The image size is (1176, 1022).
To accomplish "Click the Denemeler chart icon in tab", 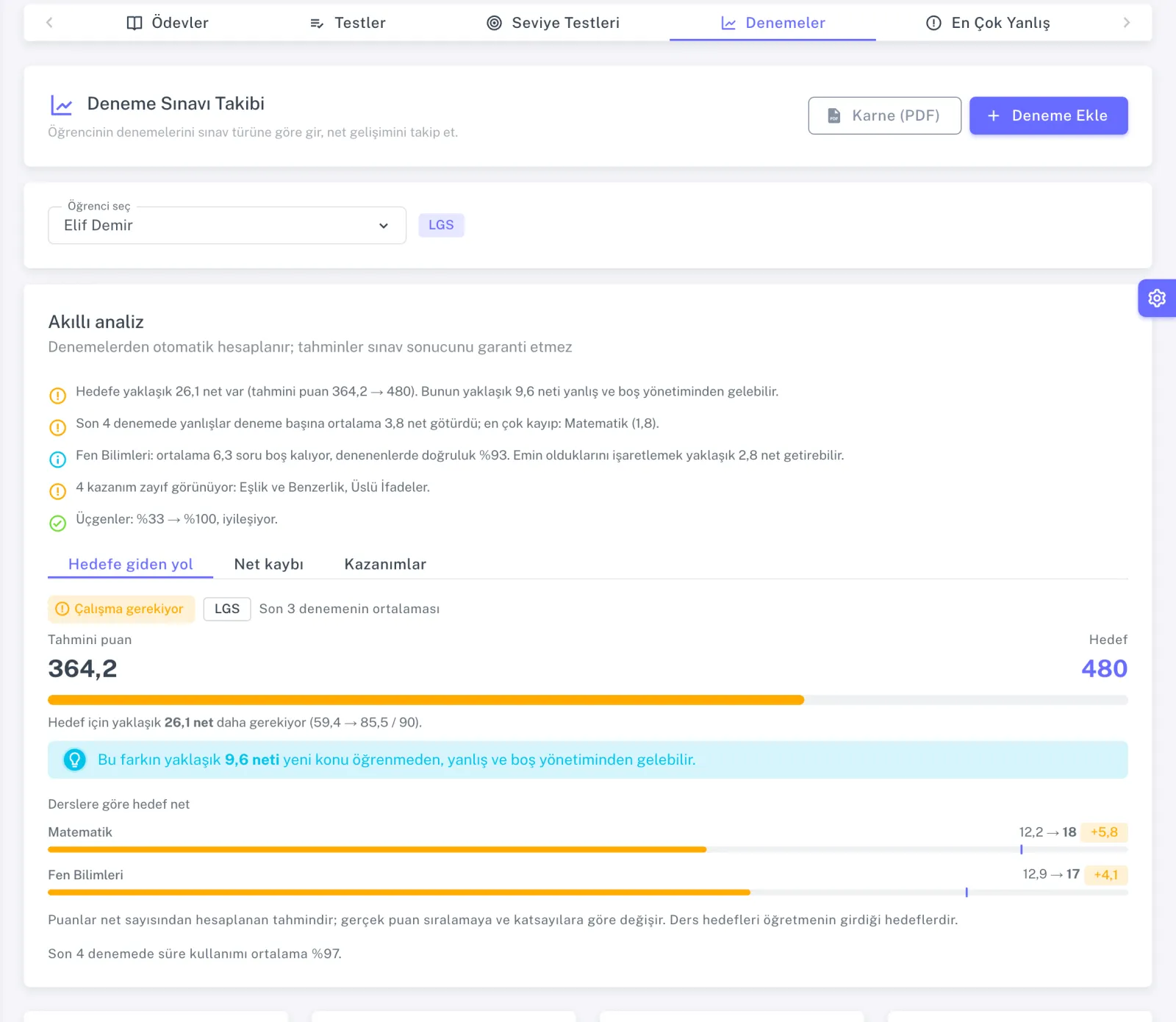I will point(728,24).
